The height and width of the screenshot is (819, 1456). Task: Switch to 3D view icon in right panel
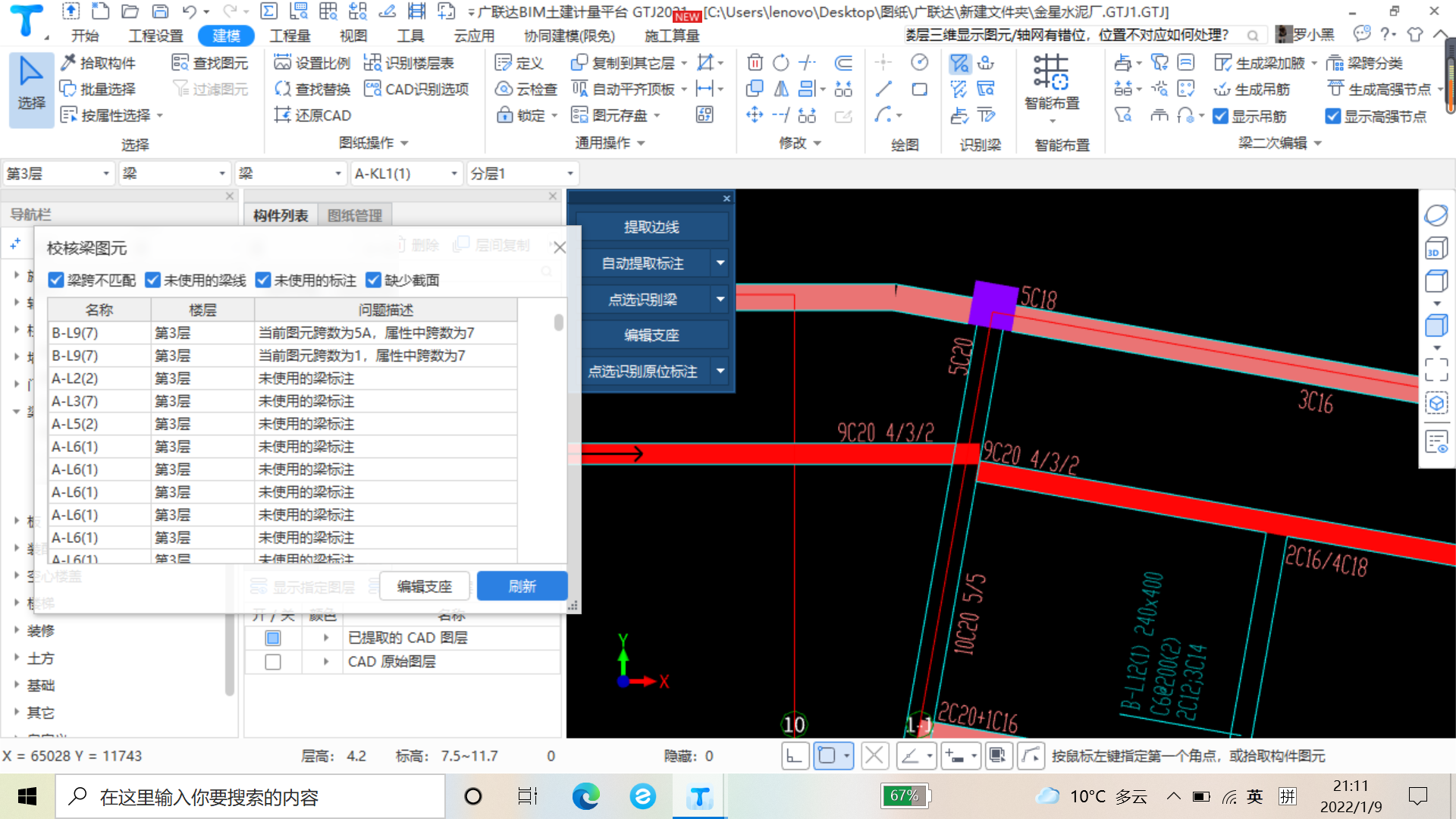(1436, 248)
